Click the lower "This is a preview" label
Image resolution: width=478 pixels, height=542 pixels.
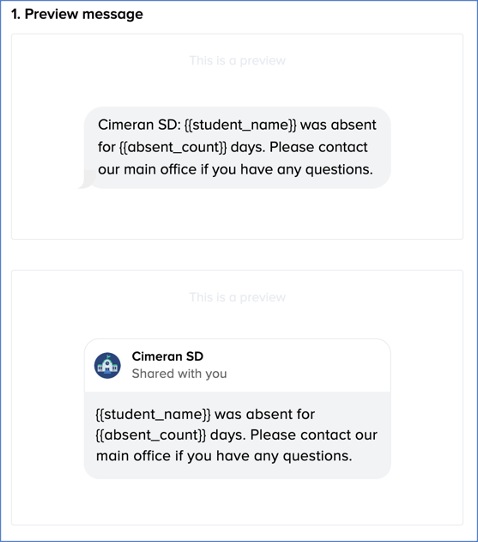click(237, 297)
